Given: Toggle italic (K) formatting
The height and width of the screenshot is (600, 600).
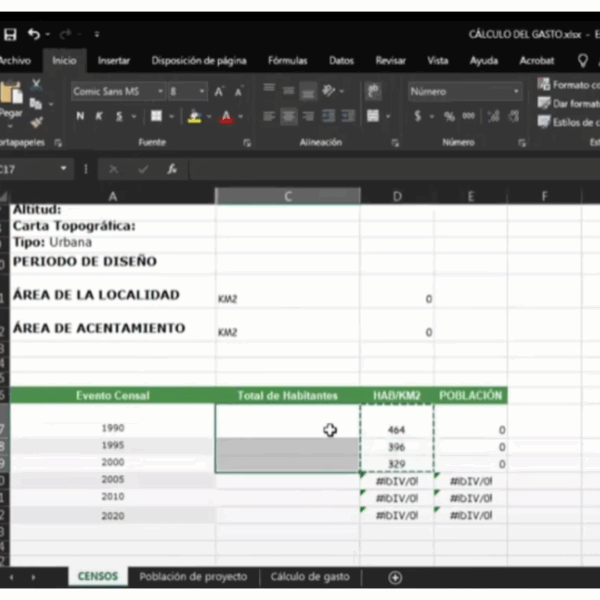Looking at the screenshot, I should coord(99,117).
